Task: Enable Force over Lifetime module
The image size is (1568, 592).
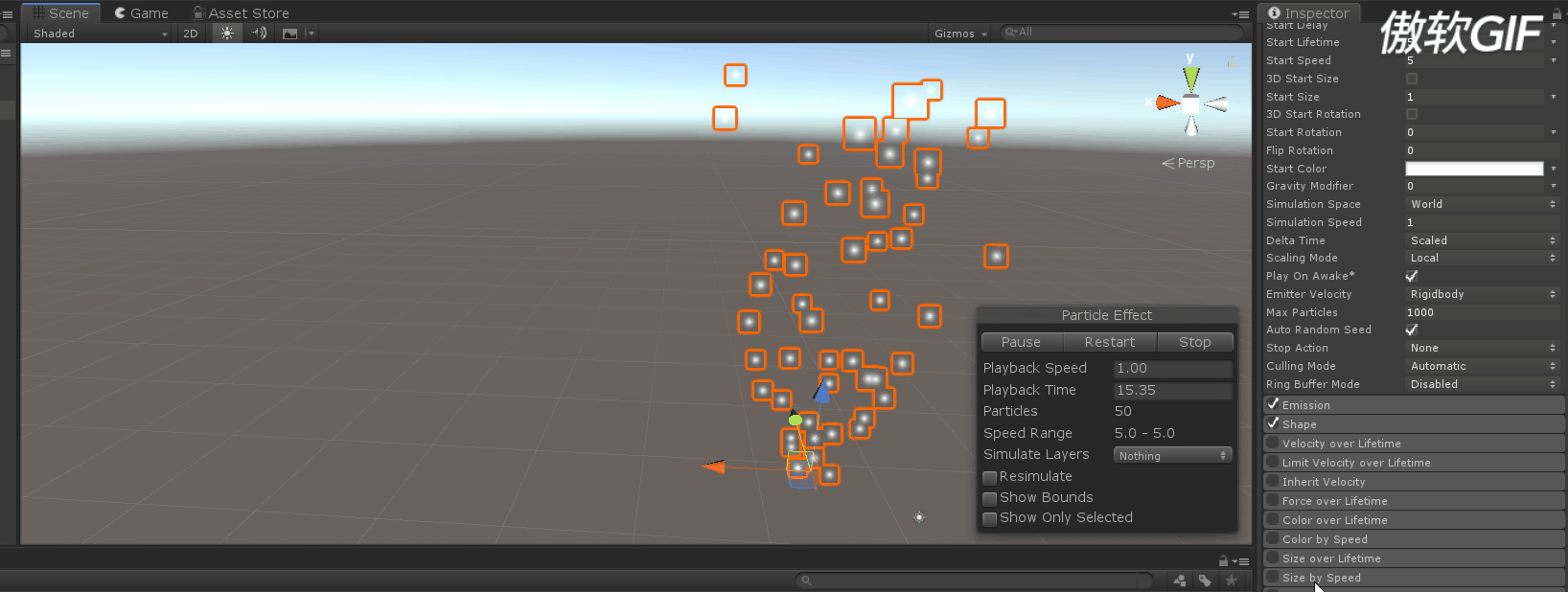Action: point(1273,500)
